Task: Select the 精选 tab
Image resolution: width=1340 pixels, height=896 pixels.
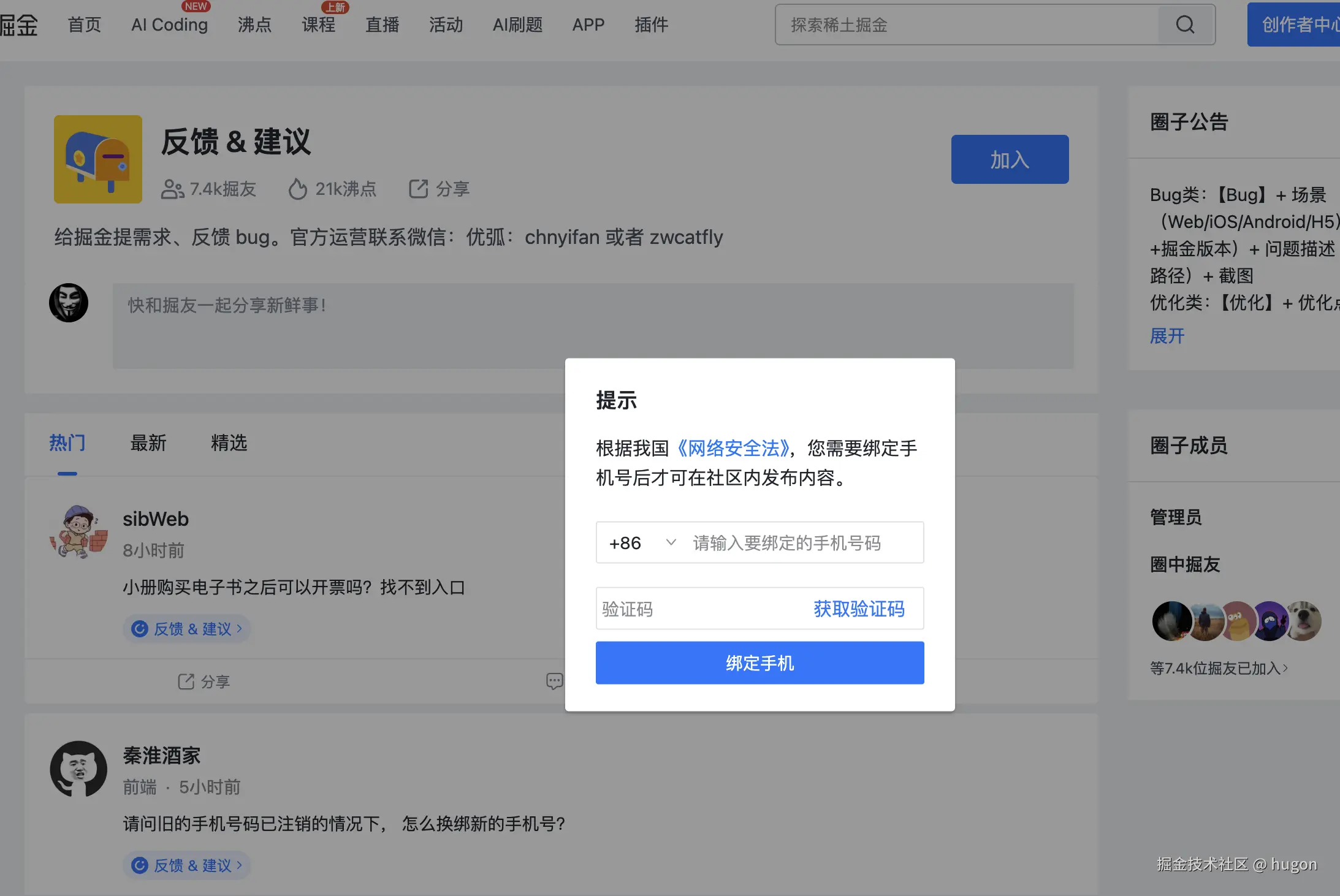Action: [x=229, y=443]
